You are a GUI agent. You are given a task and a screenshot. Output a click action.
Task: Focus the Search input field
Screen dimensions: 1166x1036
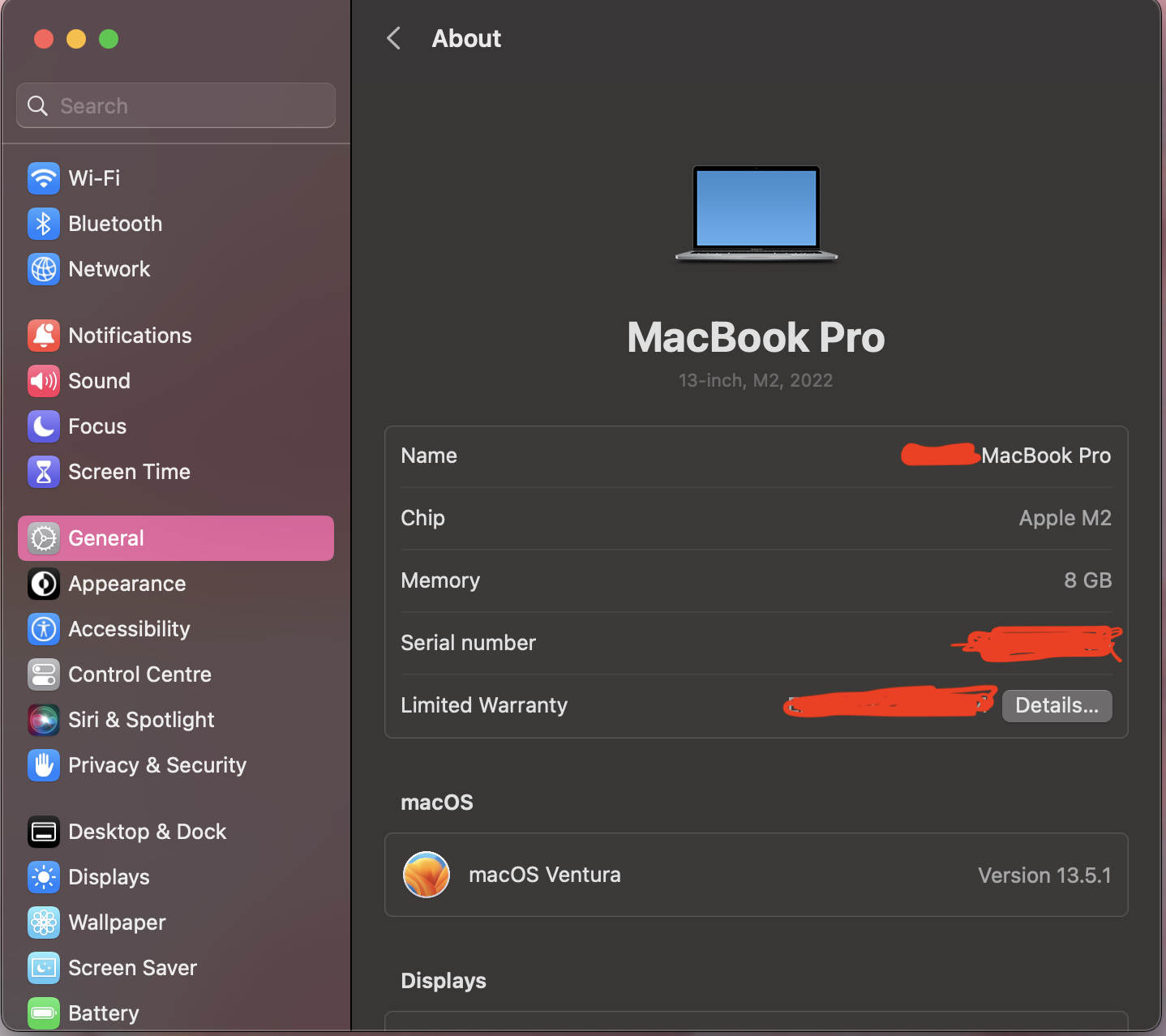(x=176, y=105)
